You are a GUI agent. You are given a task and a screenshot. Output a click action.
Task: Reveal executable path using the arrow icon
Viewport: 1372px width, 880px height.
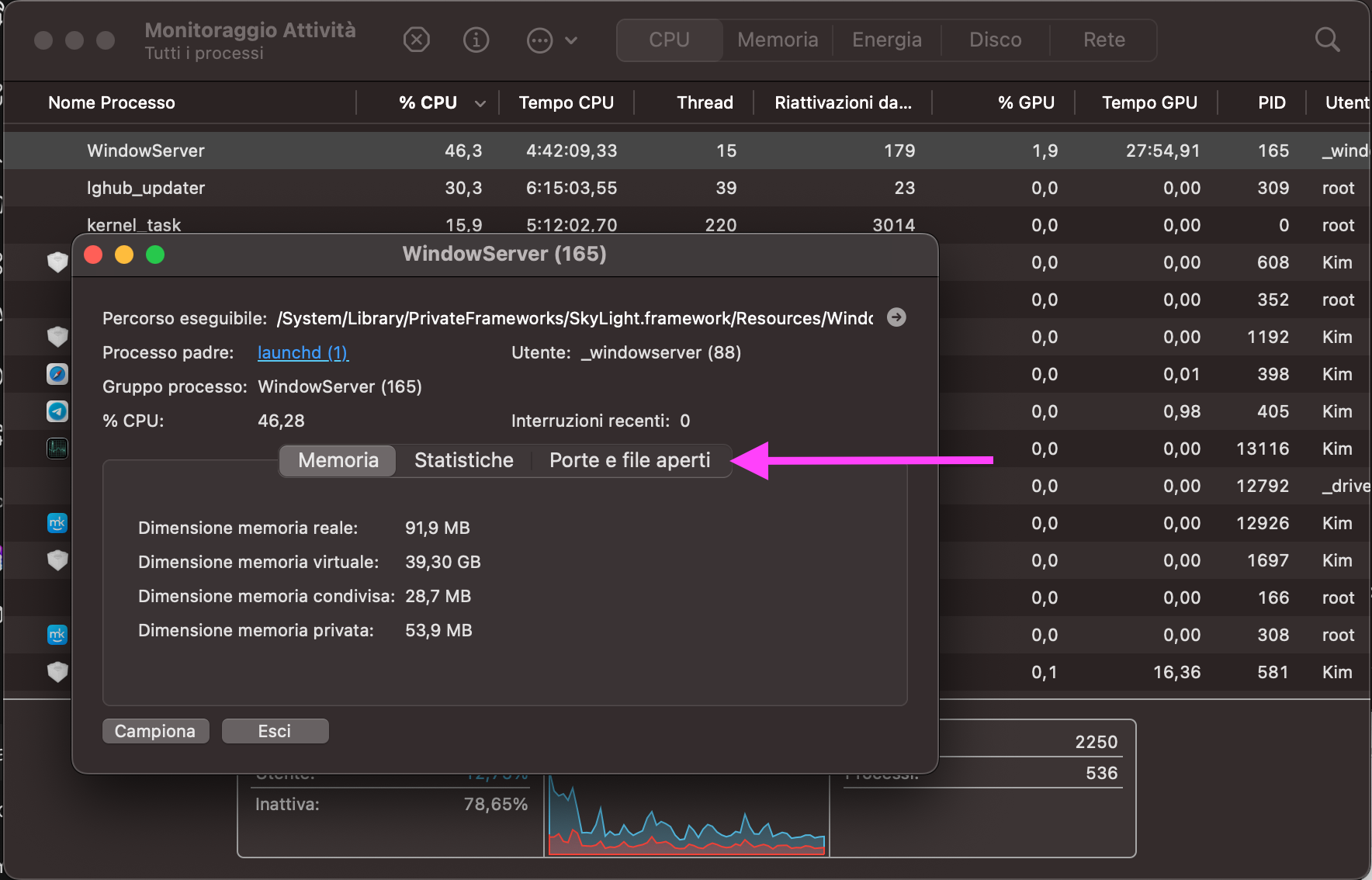point(896,317)
